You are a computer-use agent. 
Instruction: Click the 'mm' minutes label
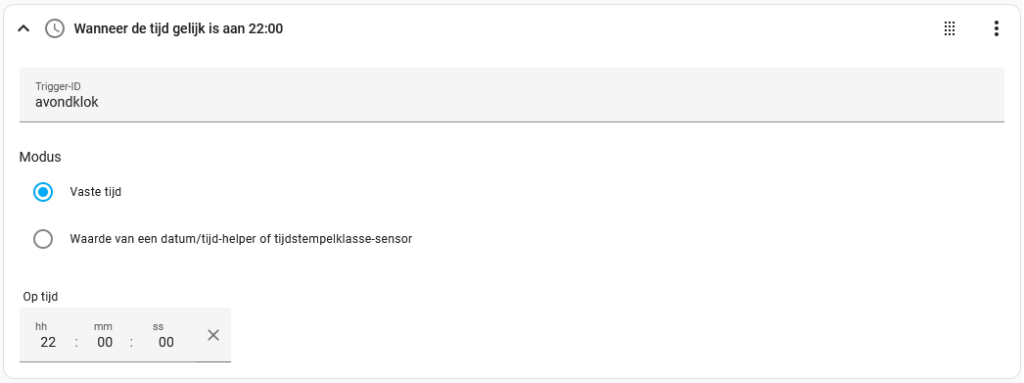pos(103,326)
